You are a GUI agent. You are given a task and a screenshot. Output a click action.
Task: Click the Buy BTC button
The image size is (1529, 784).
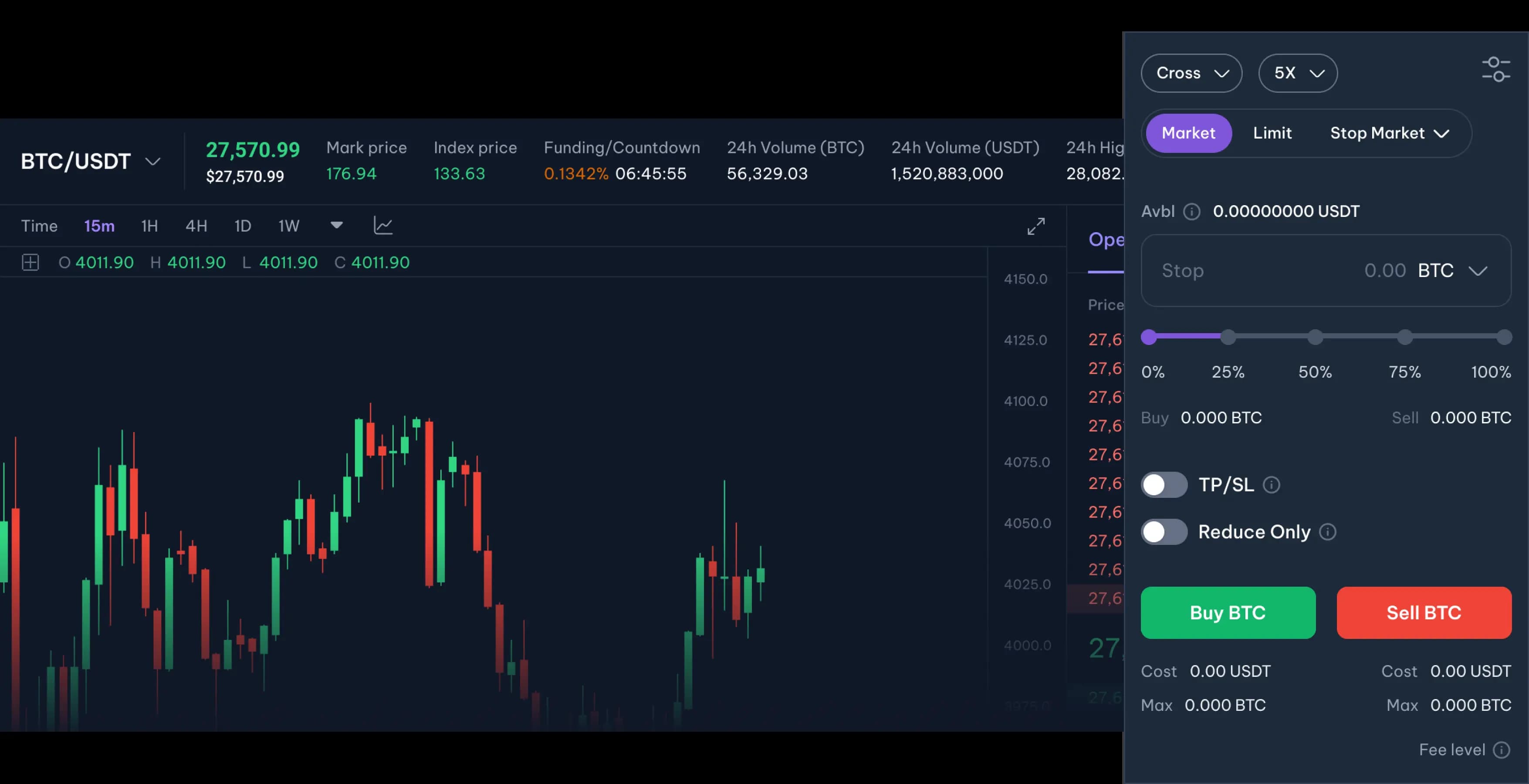[x=1228, y=612]
